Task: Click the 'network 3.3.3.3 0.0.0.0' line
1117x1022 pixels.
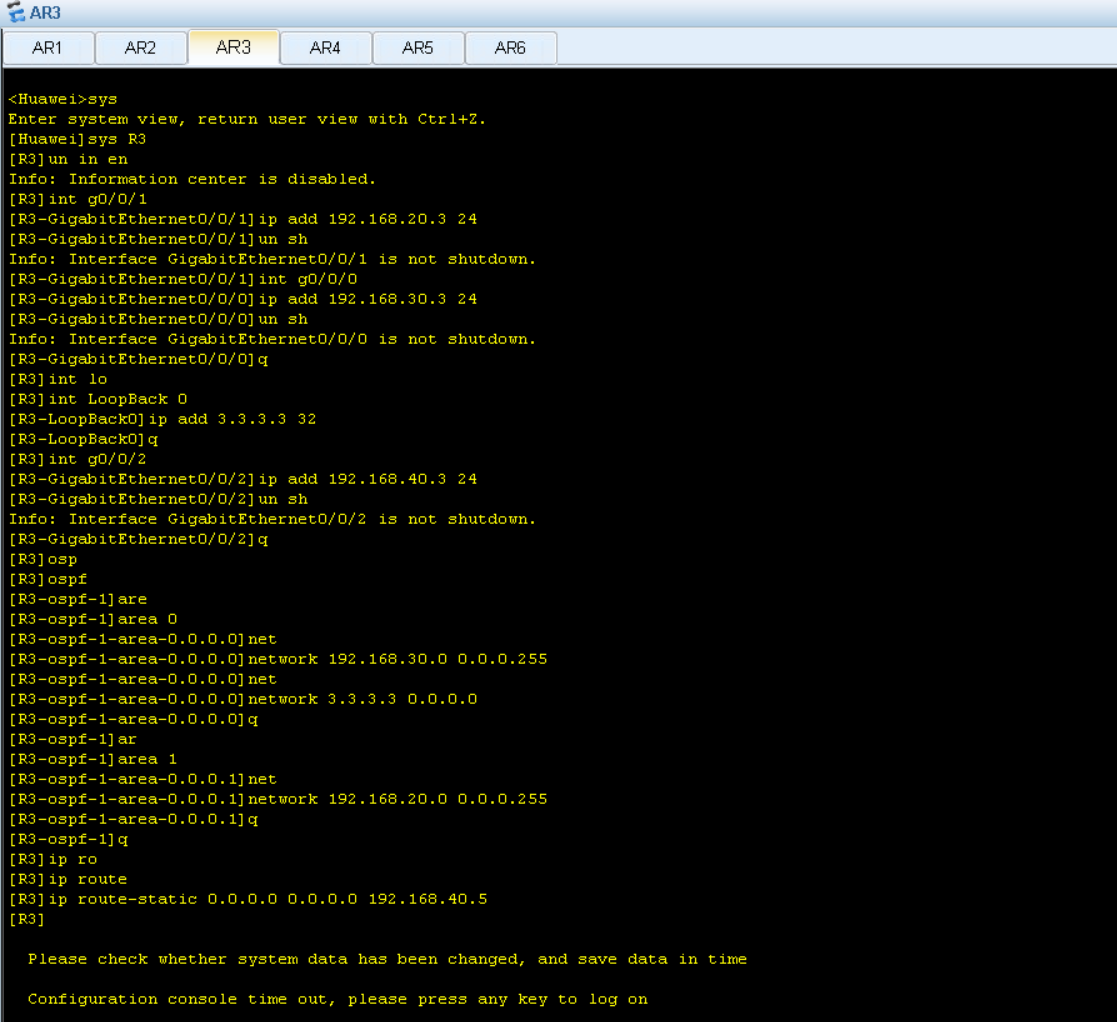Action: pyautogui.click(x=243, y=699)
